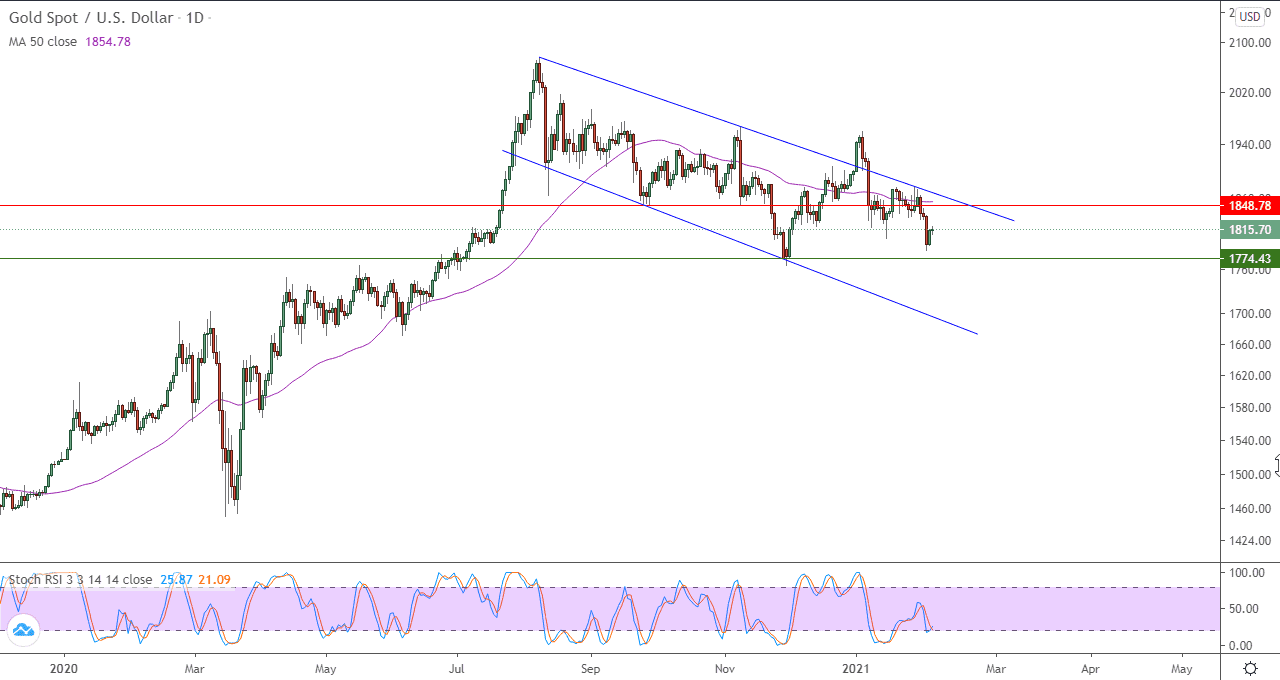Click the 2100.00 price axis label
Viewport: 1280px width, 680px height.
point(1250,43)
